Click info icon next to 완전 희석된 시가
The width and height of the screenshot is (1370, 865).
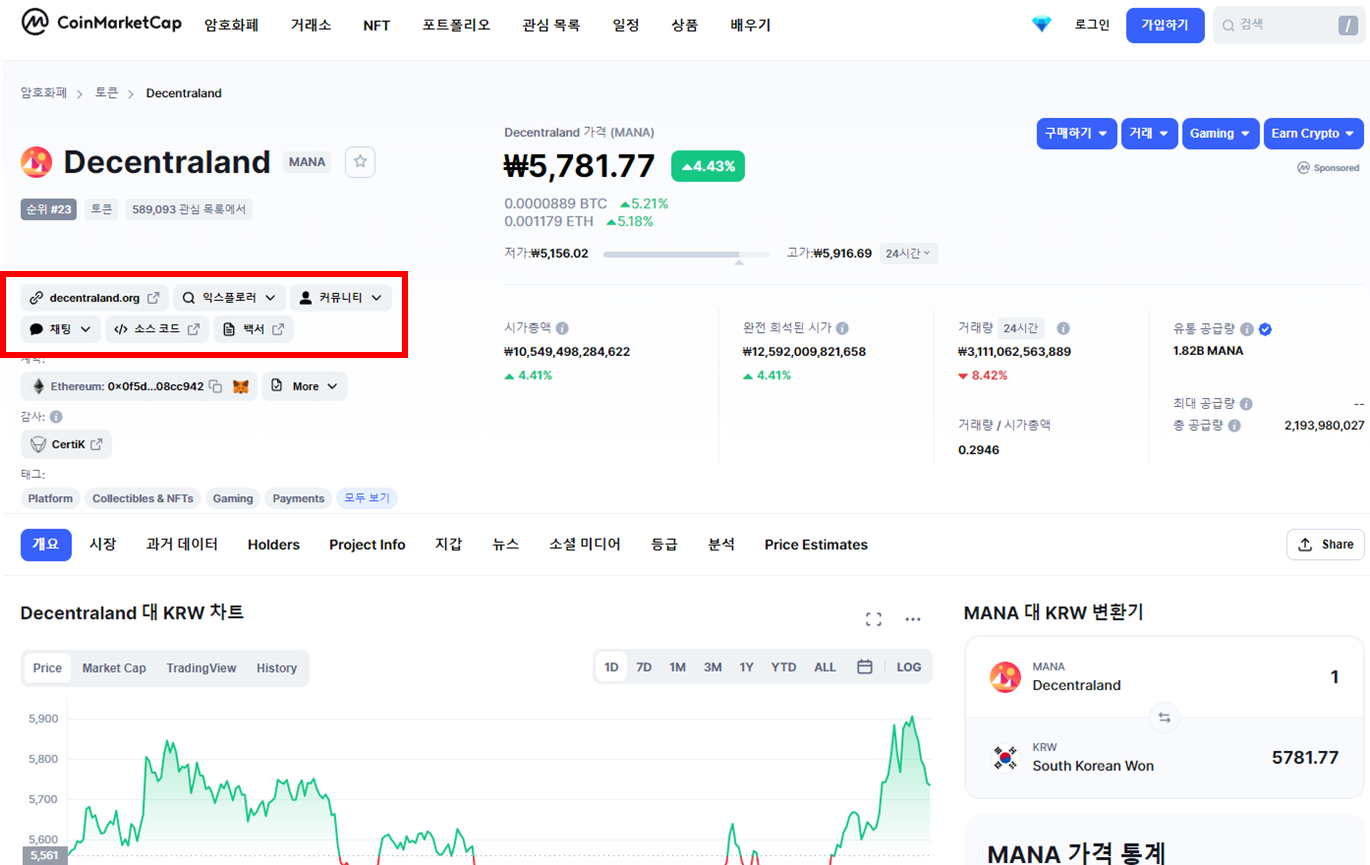point(843,328)
